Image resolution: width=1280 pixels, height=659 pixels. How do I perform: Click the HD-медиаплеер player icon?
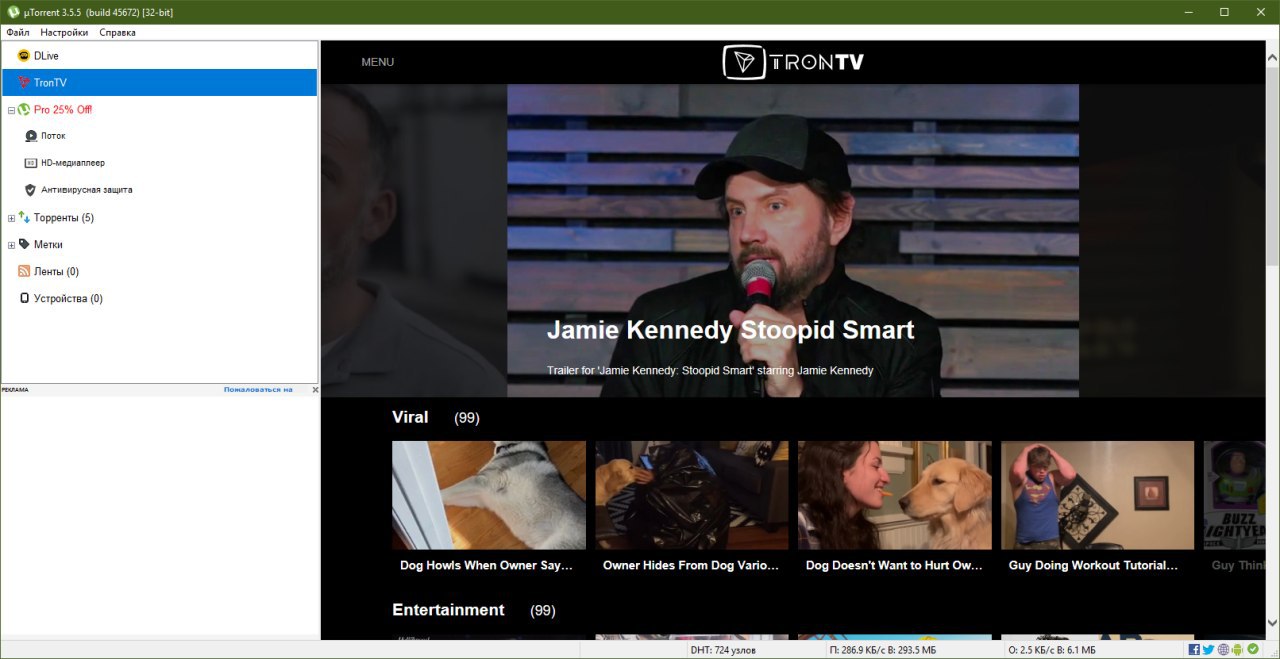[x=31, y=163]
